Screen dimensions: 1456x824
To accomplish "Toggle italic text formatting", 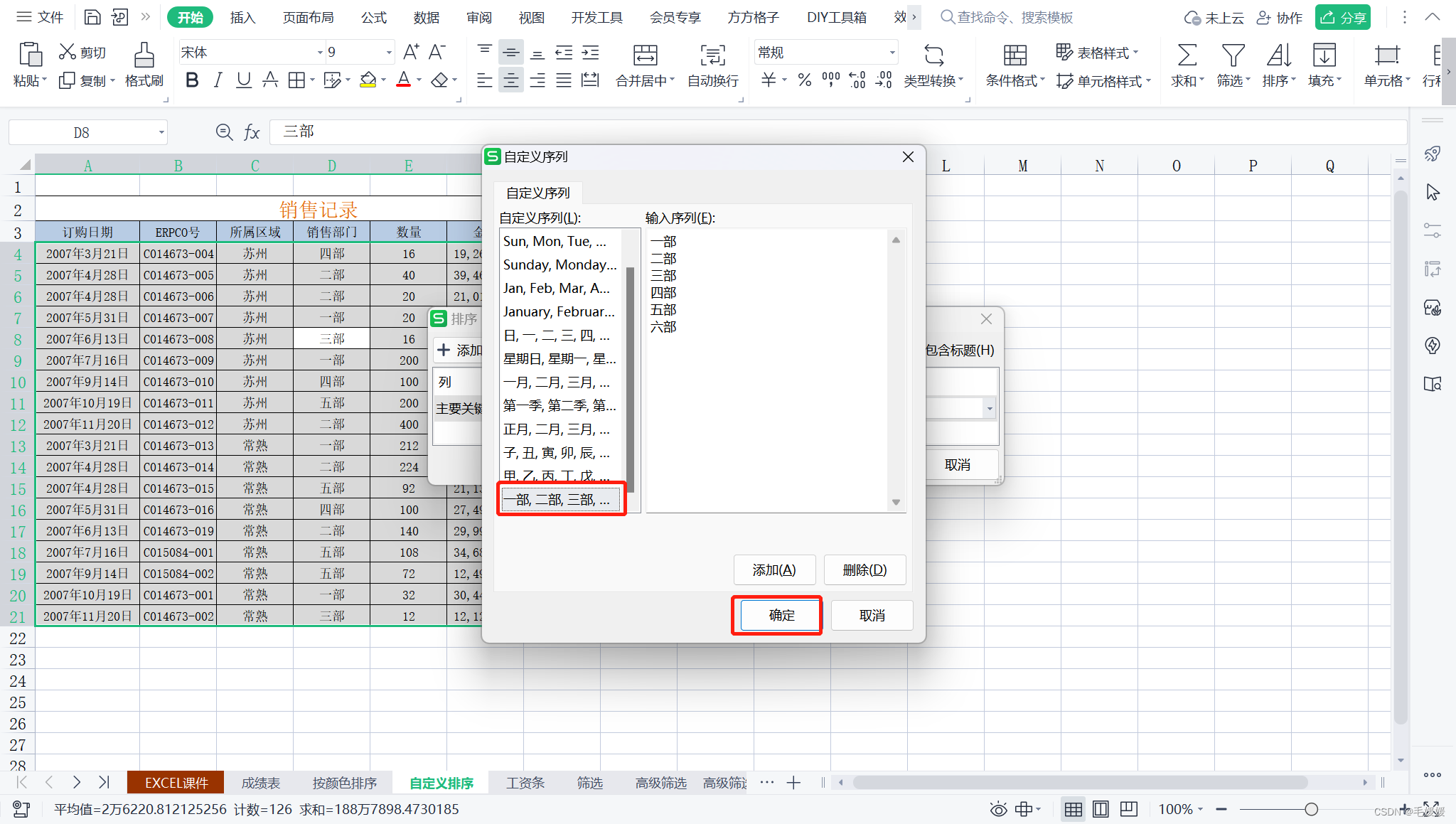I will (218, 80).
